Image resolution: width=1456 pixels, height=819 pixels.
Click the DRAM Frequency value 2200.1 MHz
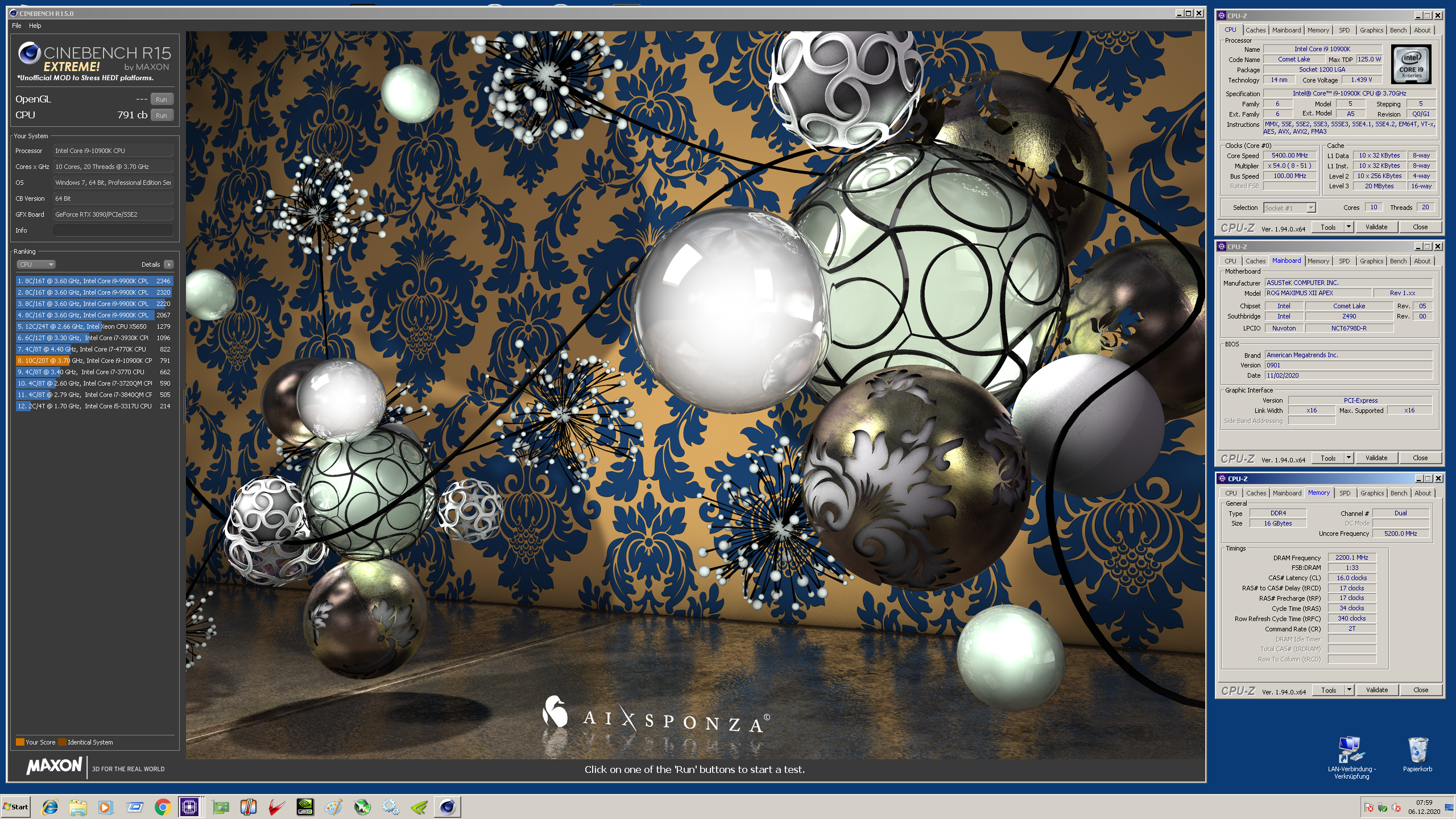tap(1351, 557)
